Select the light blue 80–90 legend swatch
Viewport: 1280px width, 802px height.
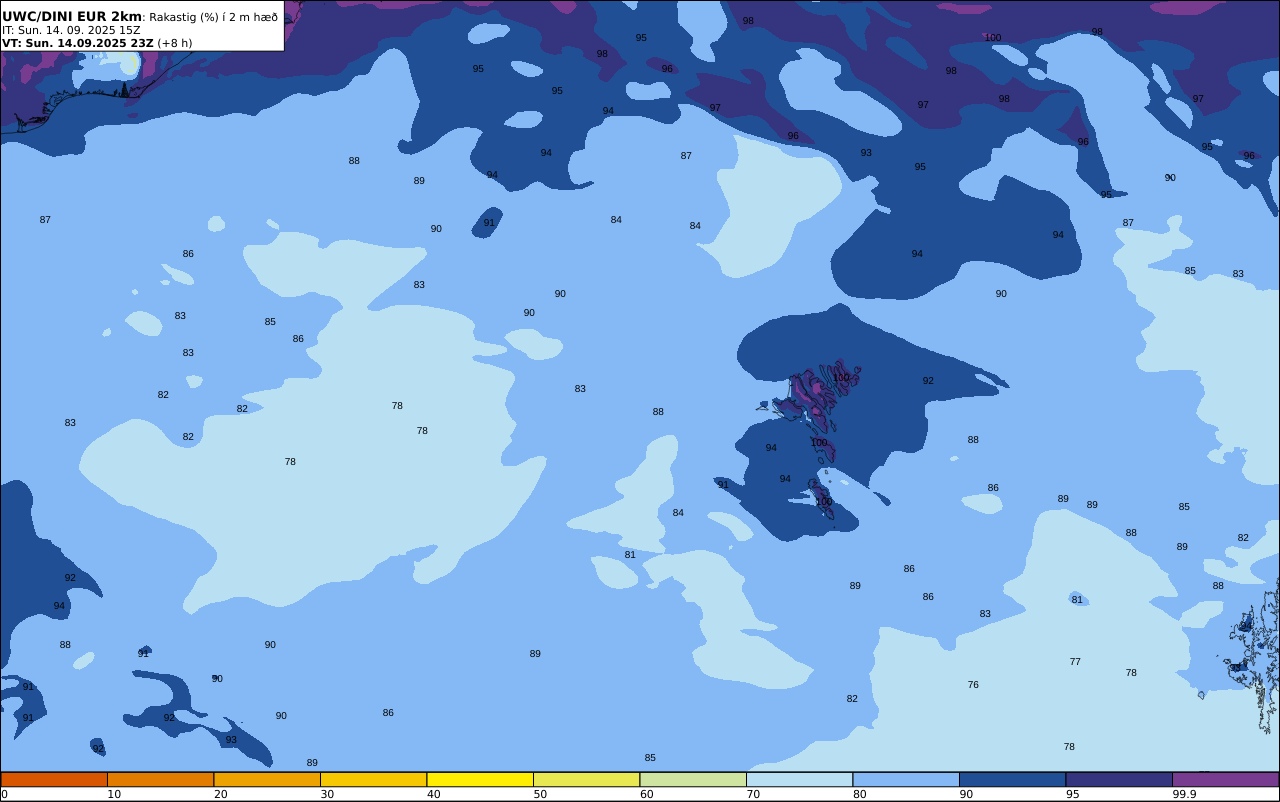click(x=906, y=779)
